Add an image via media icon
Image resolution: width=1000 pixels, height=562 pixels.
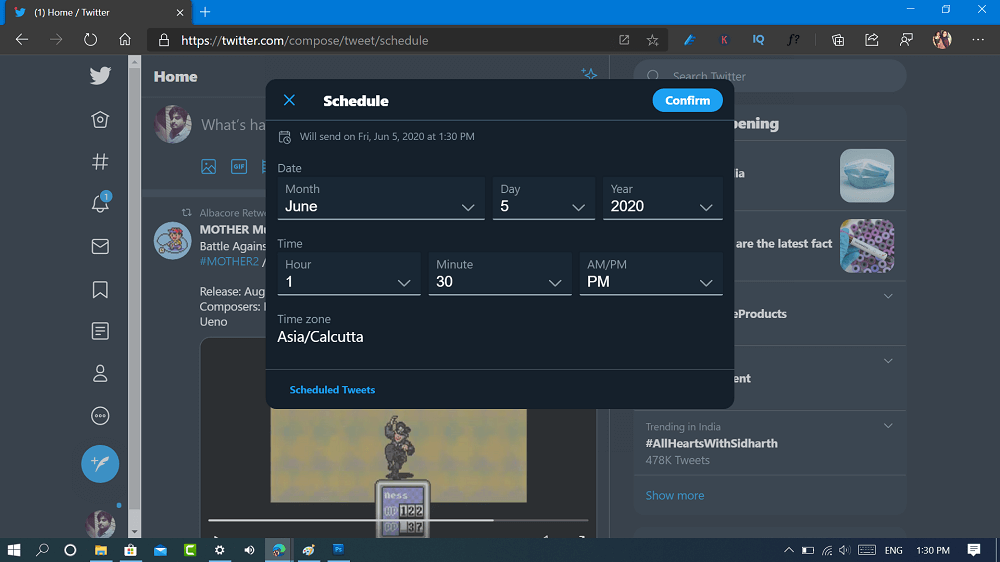(209, 166)
